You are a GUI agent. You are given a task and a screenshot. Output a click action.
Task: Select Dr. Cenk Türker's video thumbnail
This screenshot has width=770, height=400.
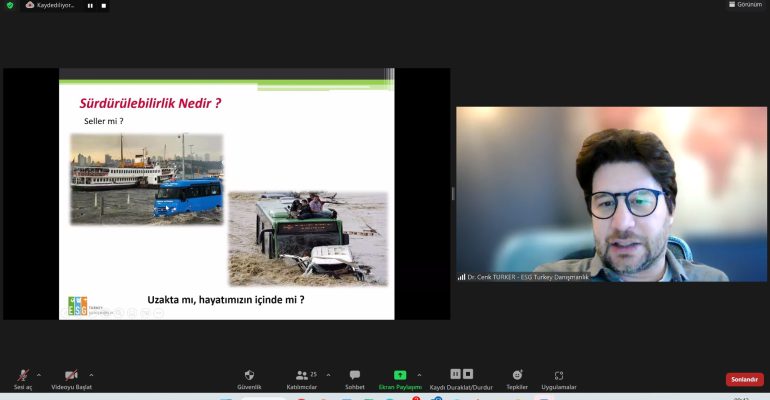click(611, 194)
